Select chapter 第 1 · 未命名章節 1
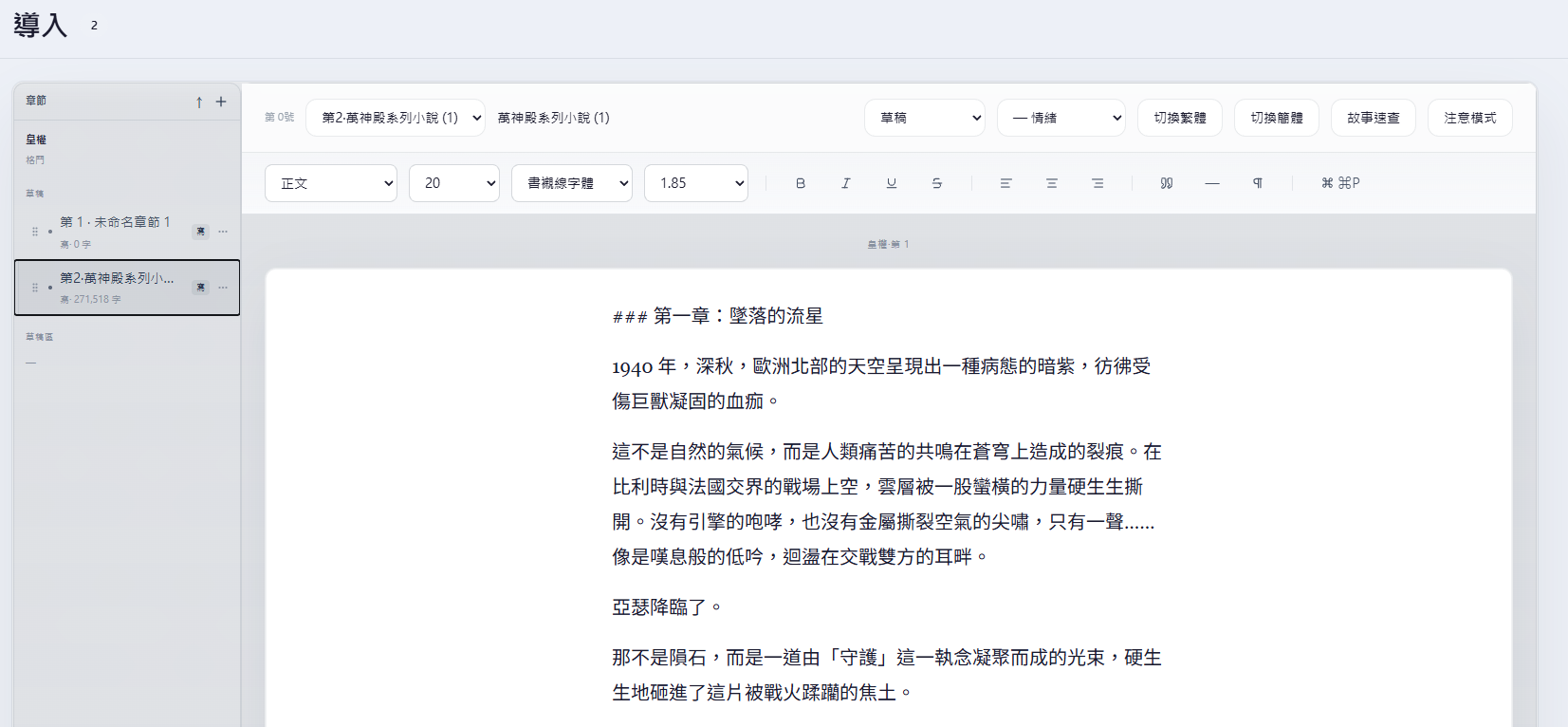Image resolution: width=1568 pixels, height=727 pixels. tap(127, 232)
